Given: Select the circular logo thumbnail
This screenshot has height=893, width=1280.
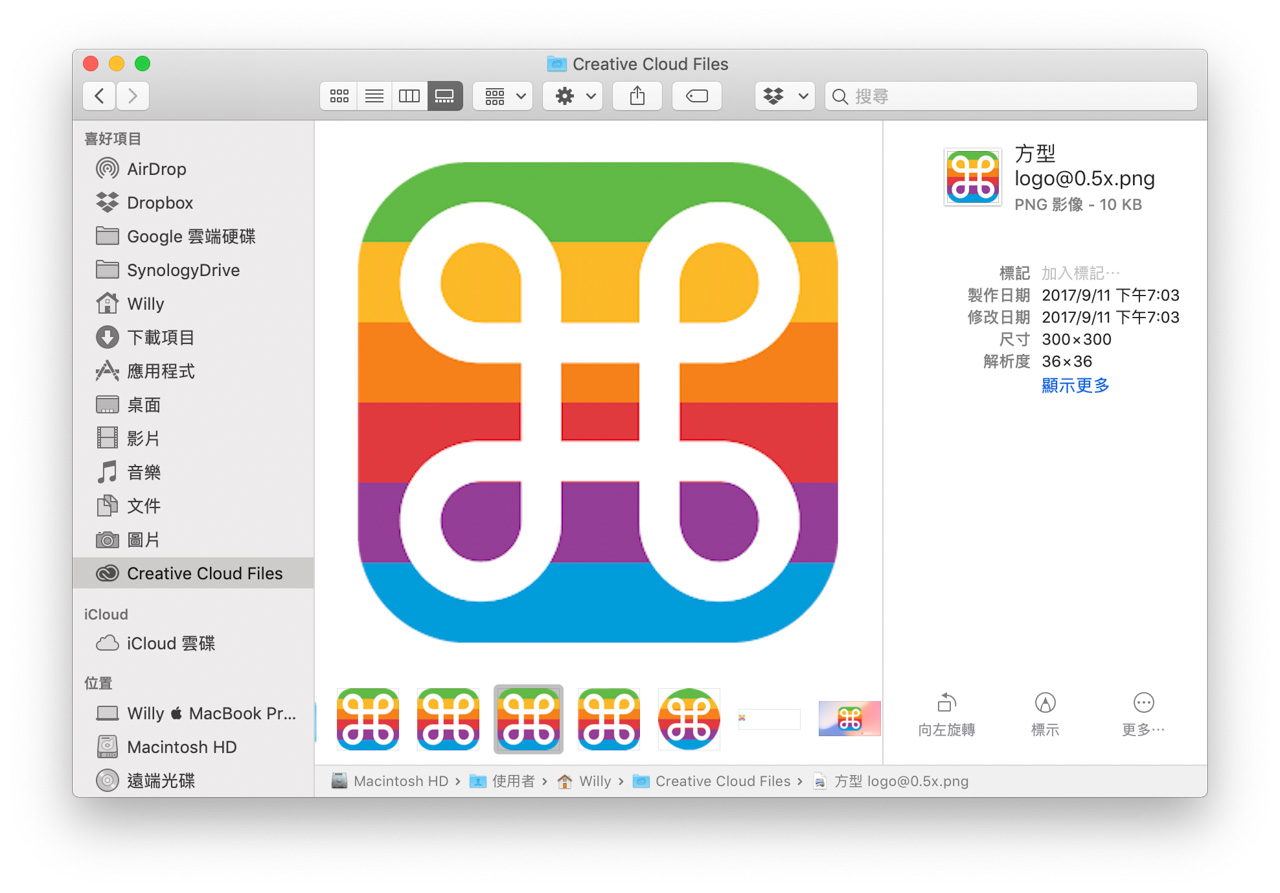Looking at the screenshot, I should click(689, 719).
